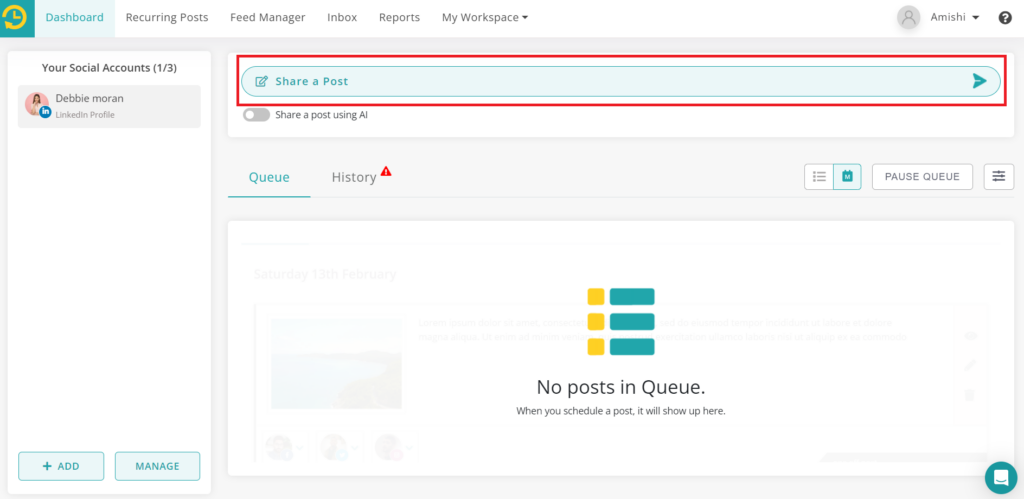Image resolution: width=1024 pixels, height=499 pixels.
Task: Open the Amishi account dropdown
Action: (x=955, y=18)
